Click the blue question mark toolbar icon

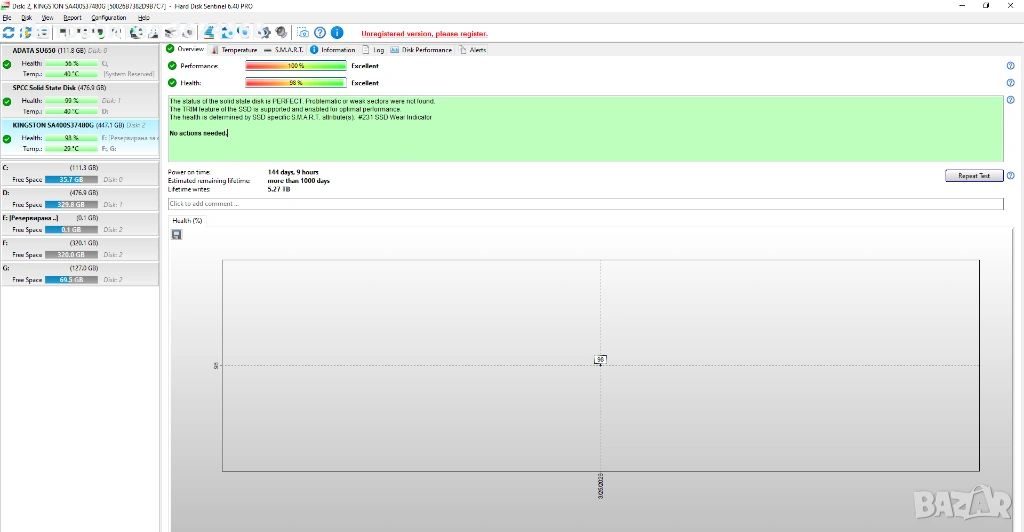click(321, 33)
